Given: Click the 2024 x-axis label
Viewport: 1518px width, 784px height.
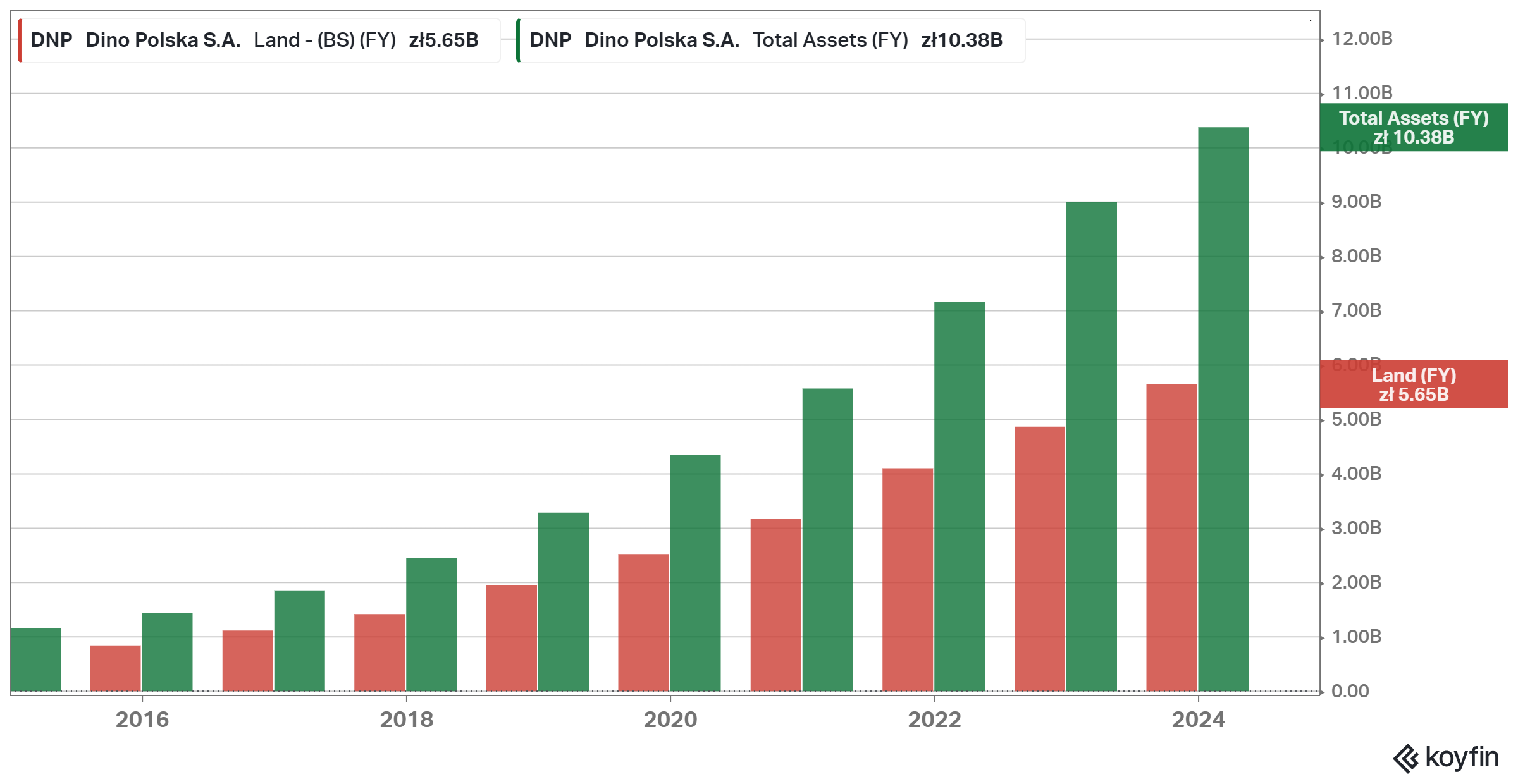Looking at the screenshot, I should [1199, 720].
